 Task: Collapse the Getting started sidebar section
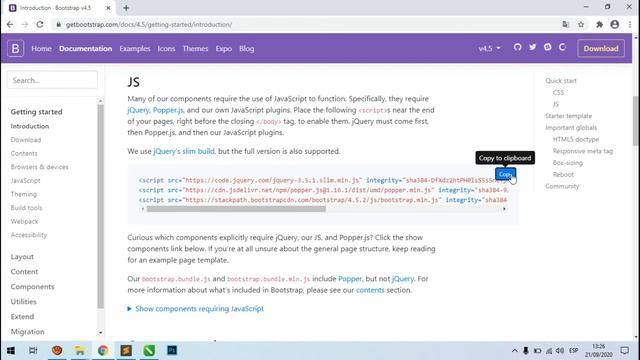(36, 111)
